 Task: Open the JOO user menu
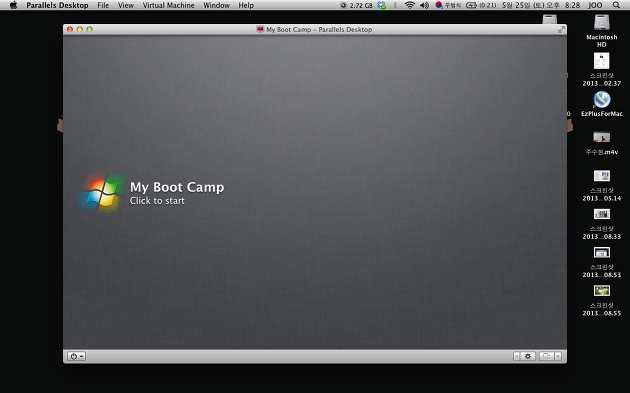(595, 5)
